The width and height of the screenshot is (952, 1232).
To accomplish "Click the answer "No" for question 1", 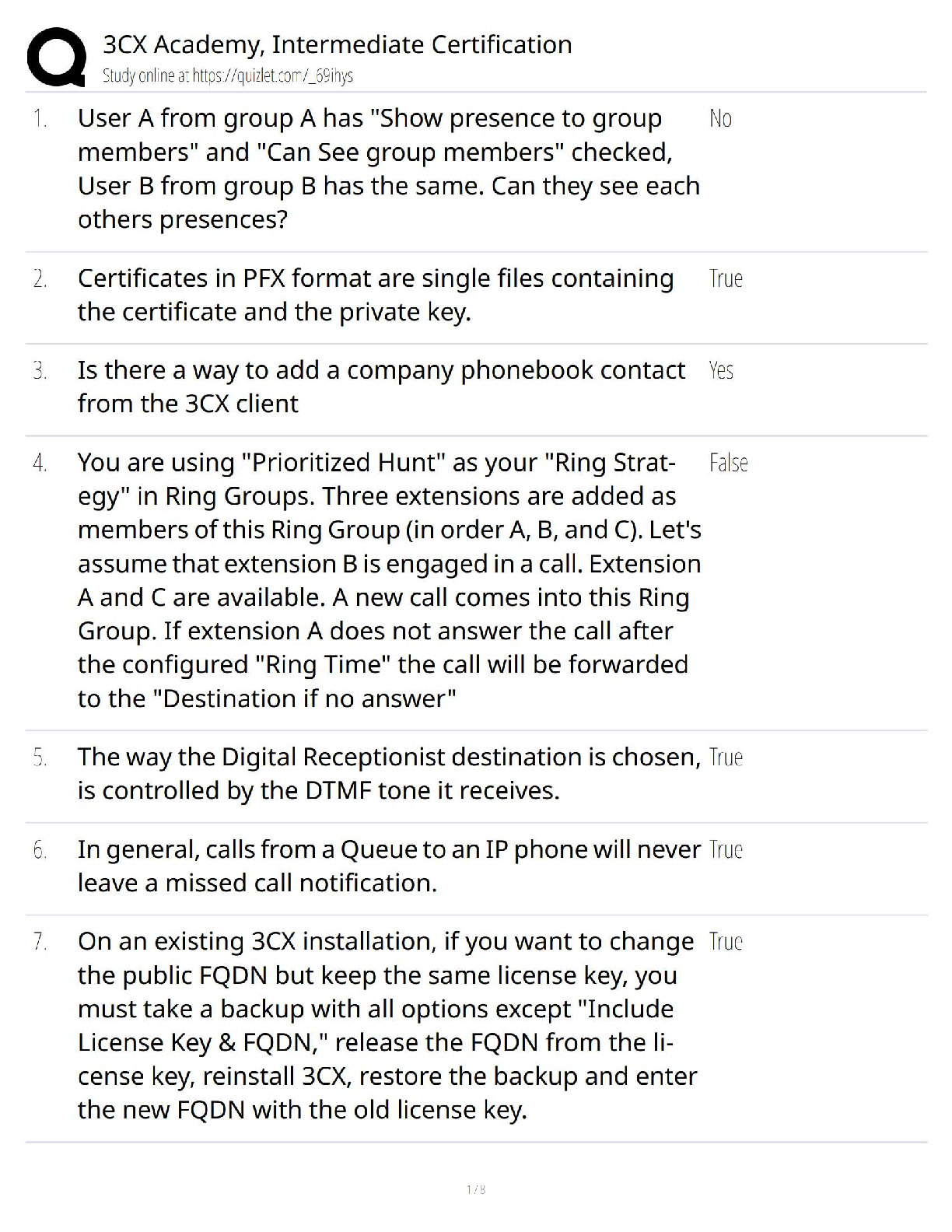I will (720, 119).
